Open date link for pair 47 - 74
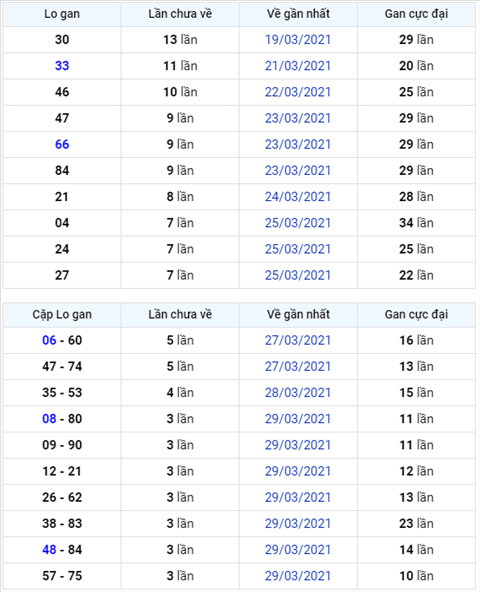 point(298,366)
